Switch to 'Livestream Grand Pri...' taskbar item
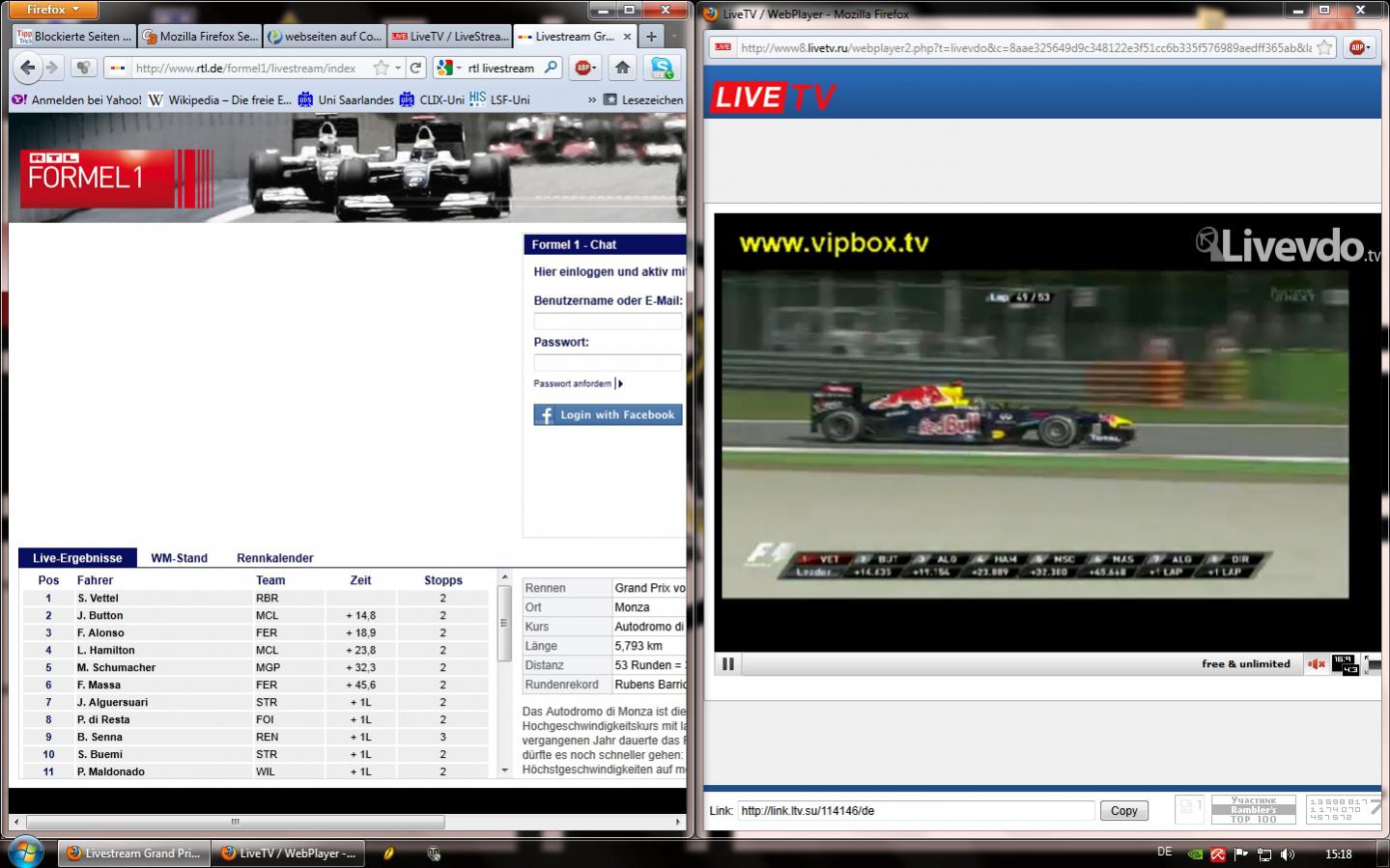The width and height of the screenshot is (1390, 868). 134,854
